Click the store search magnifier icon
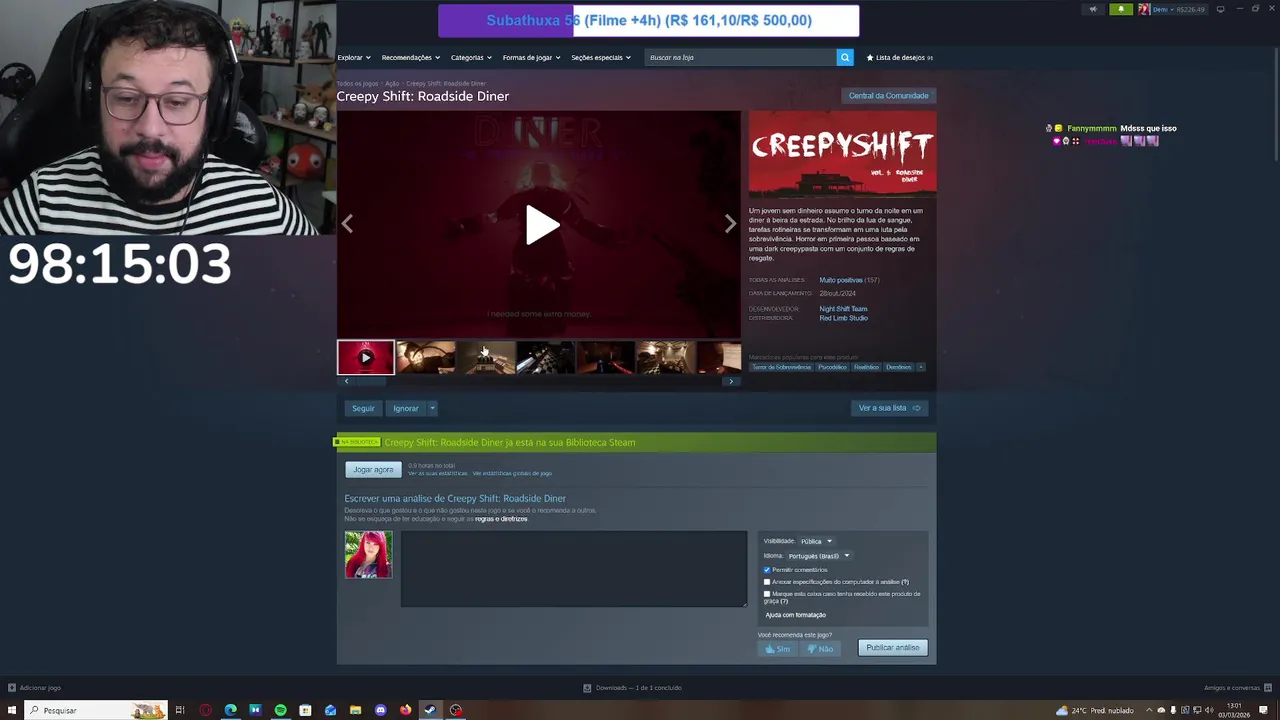This screenshot has height=720, width=1280. click(x=845, y=57)
